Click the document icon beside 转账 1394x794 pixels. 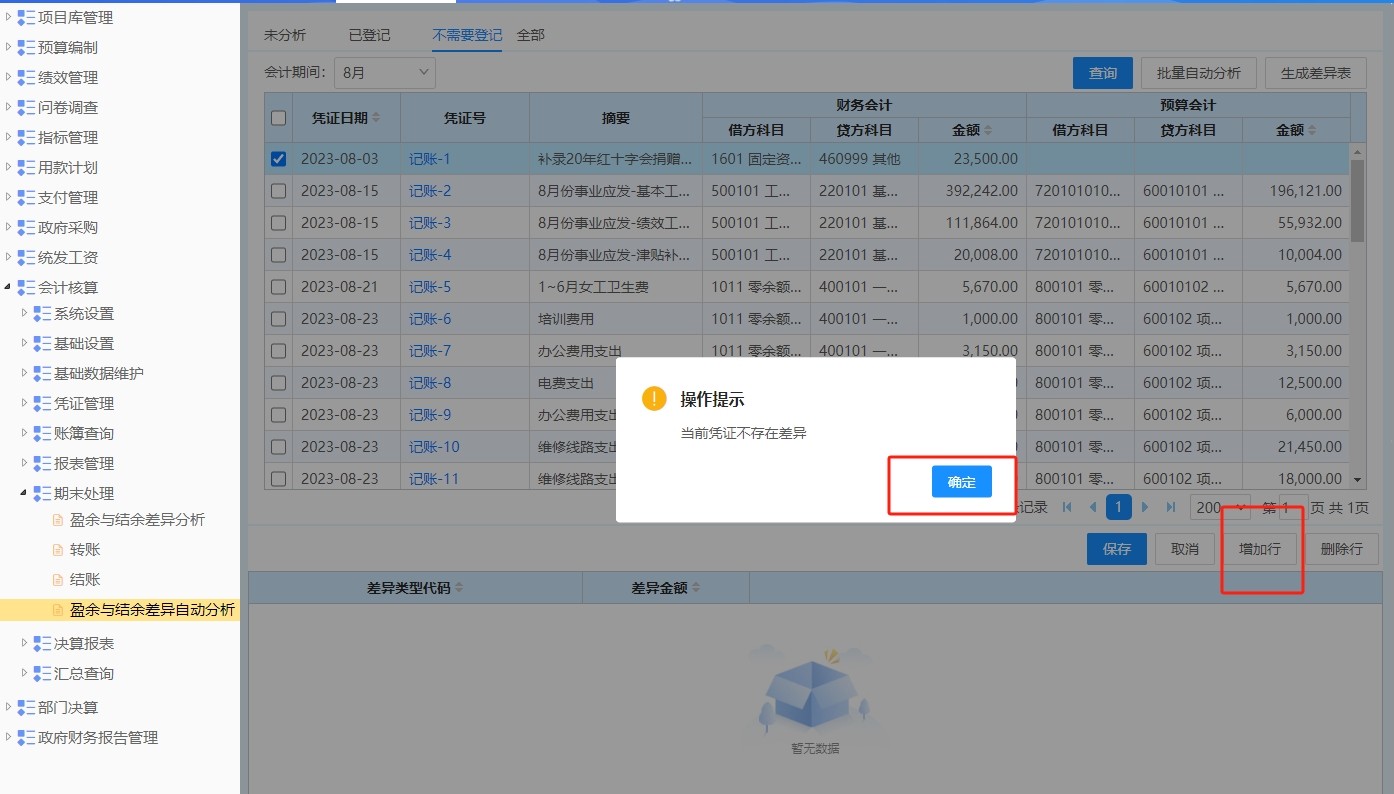tap(57, 550)
